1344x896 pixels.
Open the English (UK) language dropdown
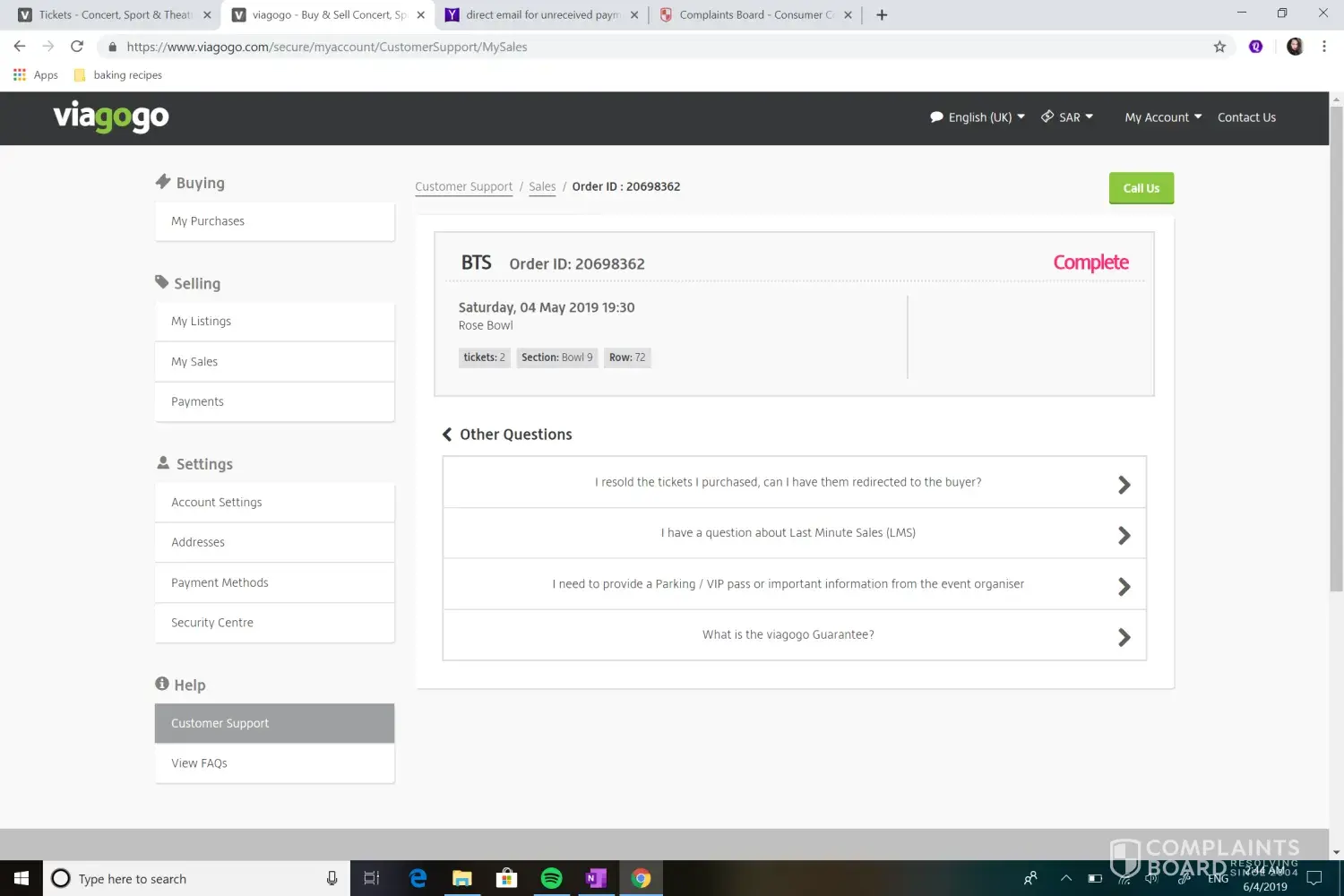[x=978, y=117]
